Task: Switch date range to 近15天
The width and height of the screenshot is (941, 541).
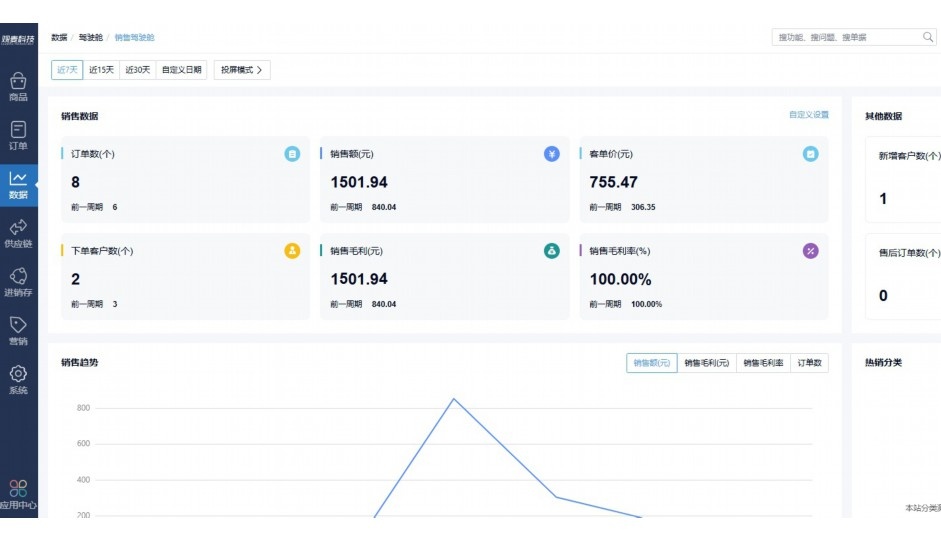Action: click(x=101, y=70)
